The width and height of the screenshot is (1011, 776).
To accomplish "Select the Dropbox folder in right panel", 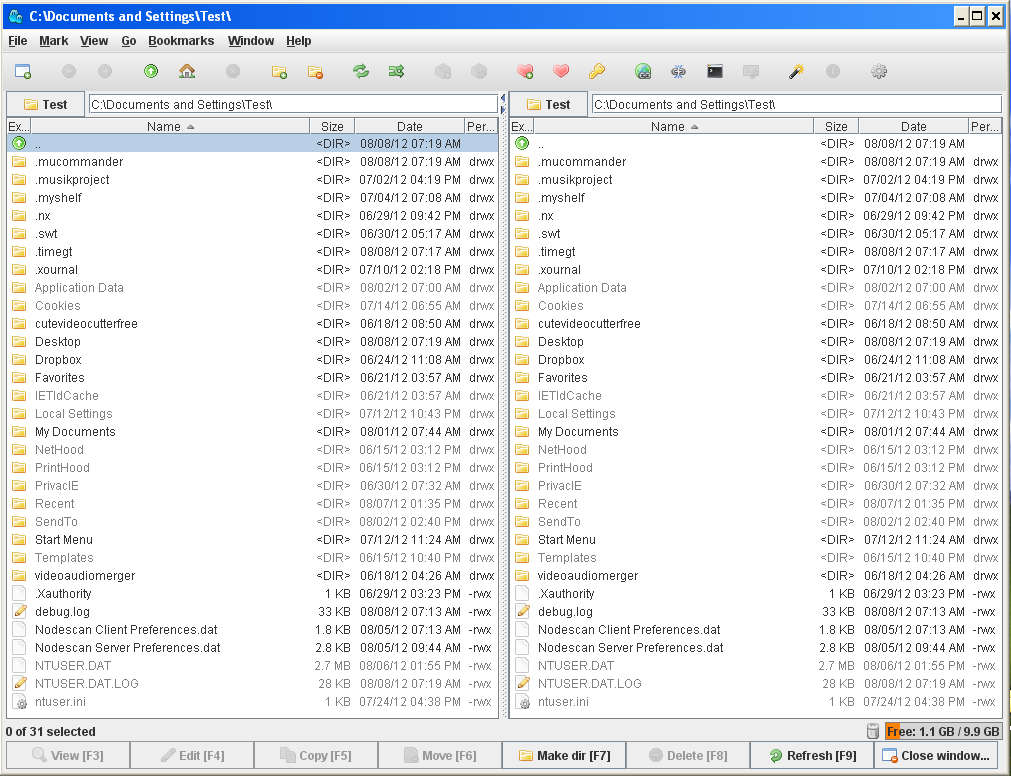I will click(x=561, y=360).
